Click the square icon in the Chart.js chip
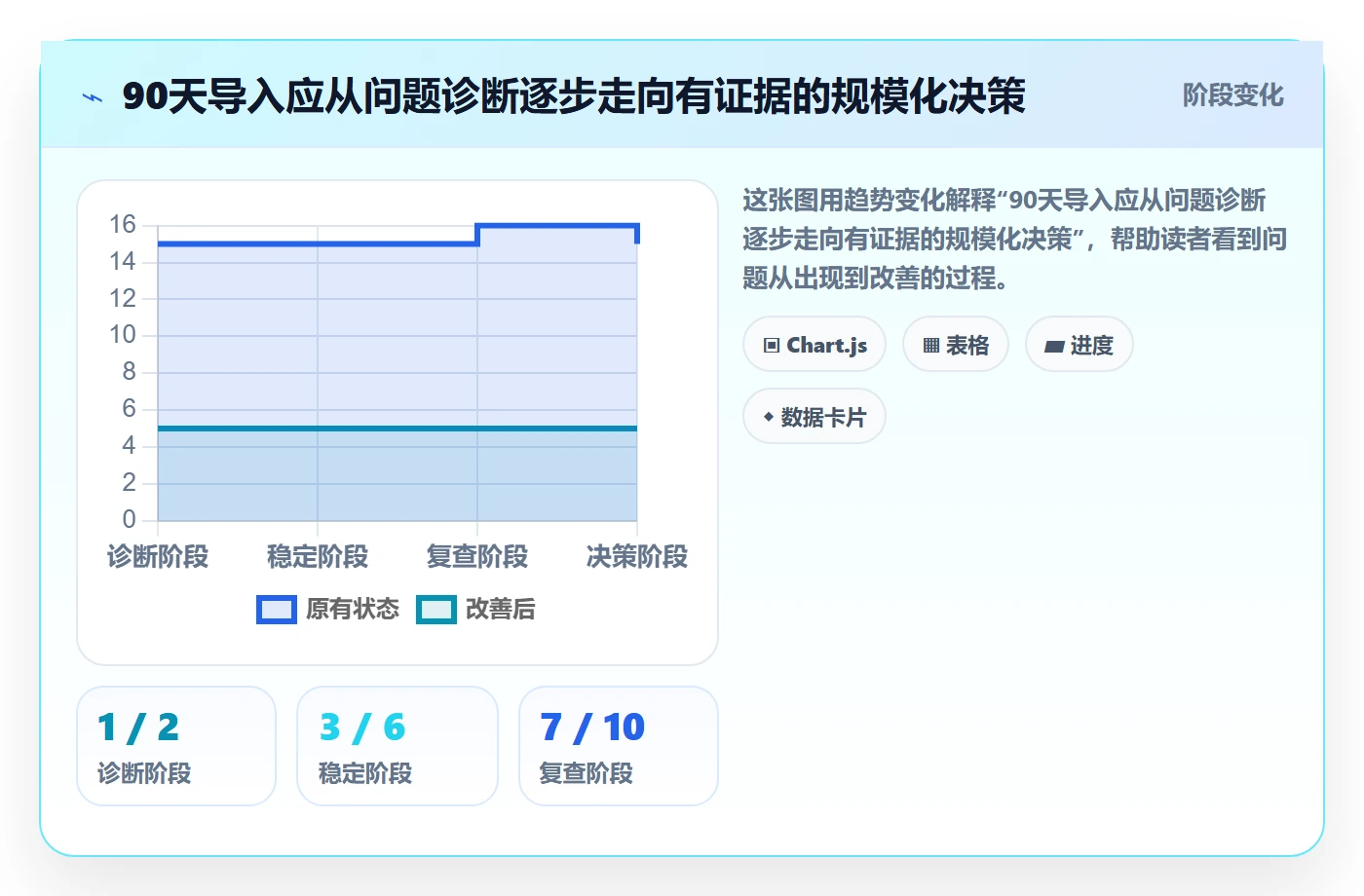1364x896 pixels. coord(772,346)
